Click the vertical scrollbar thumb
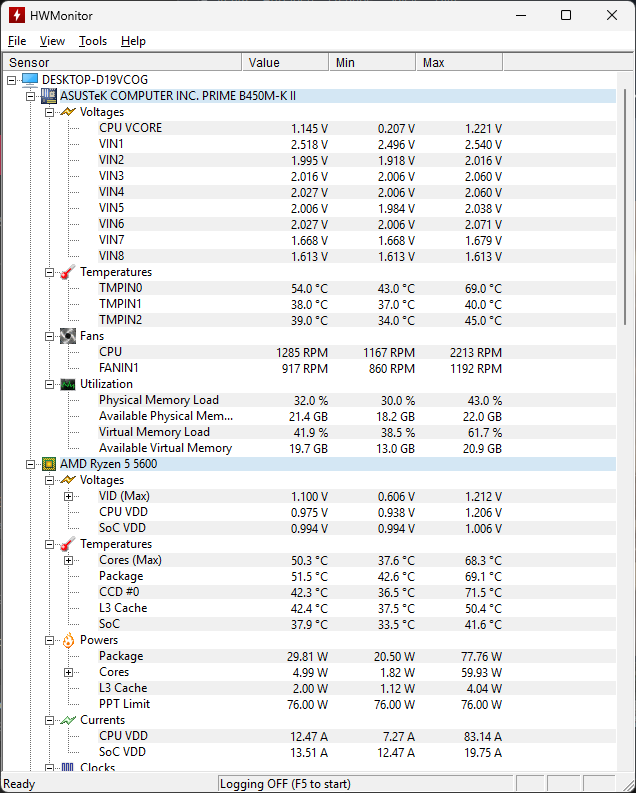The width and height of the screenshot is (636, 793). tap(625, 207)
